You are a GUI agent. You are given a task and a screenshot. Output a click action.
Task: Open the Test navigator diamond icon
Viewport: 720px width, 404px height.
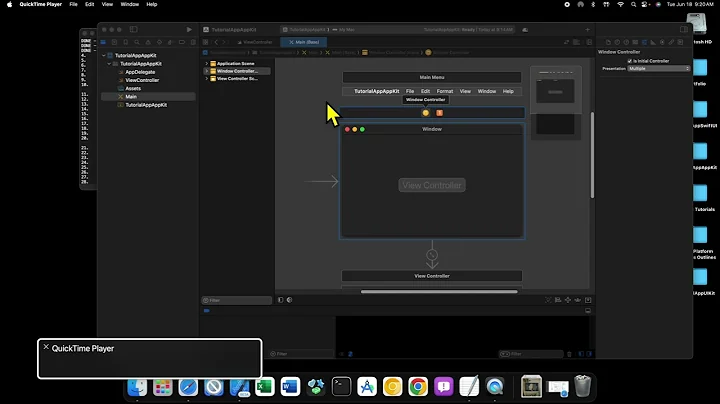point(159,42)
